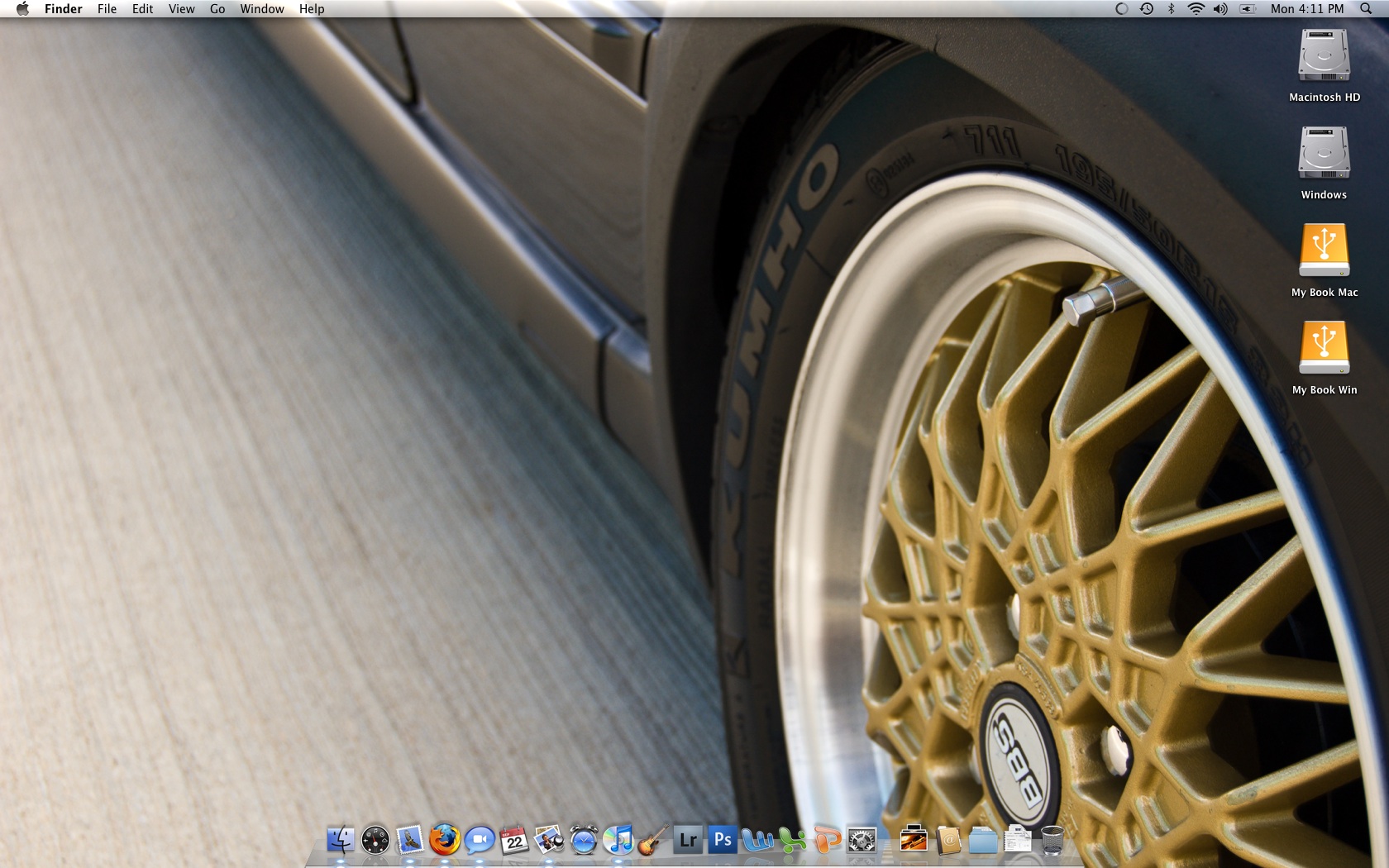The image size is (1389, 868).
Task: Launch GarageBand guitar icon
Action: [x=653, y=840]
